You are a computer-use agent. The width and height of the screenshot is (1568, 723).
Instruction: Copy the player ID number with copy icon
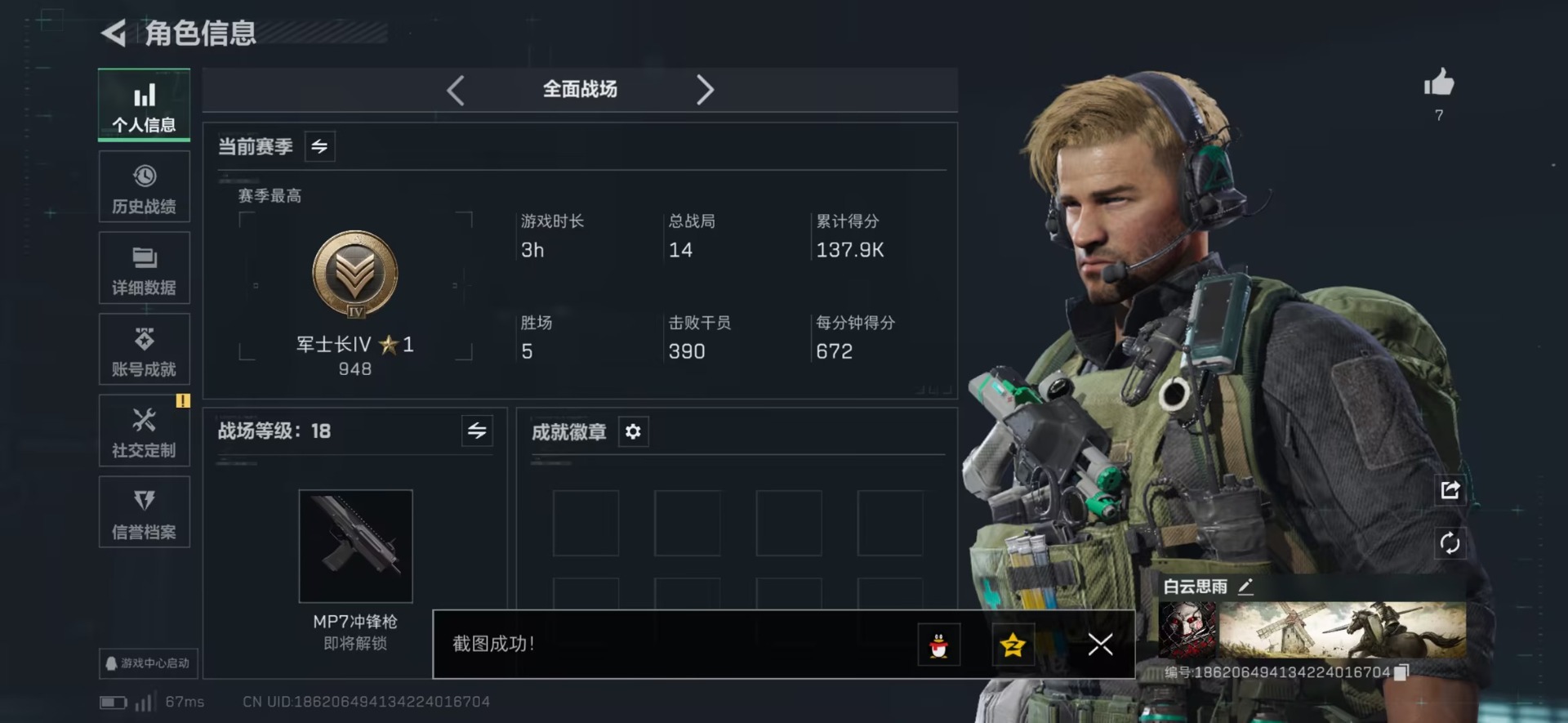pyautogui.click(x=1401, y=672)
